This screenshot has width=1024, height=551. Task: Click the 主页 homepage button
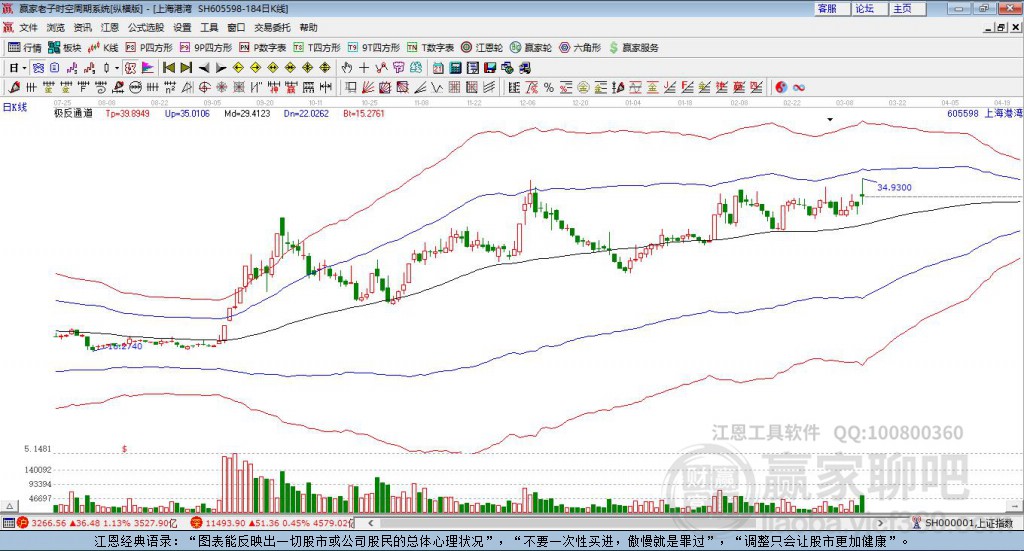coord(907,8)
